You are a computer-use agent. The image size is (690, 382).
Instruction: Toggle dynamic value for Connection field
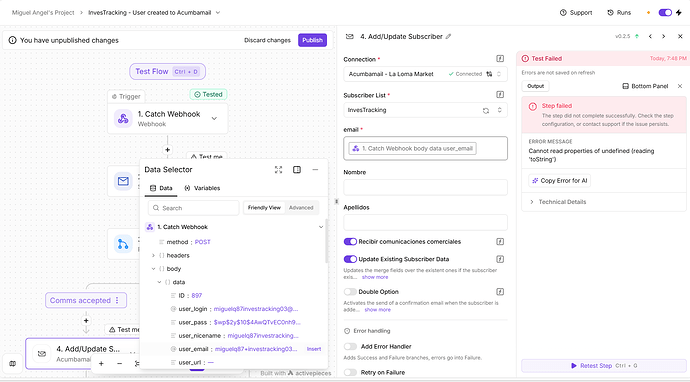pyautogui.click(x=500, y=59)
